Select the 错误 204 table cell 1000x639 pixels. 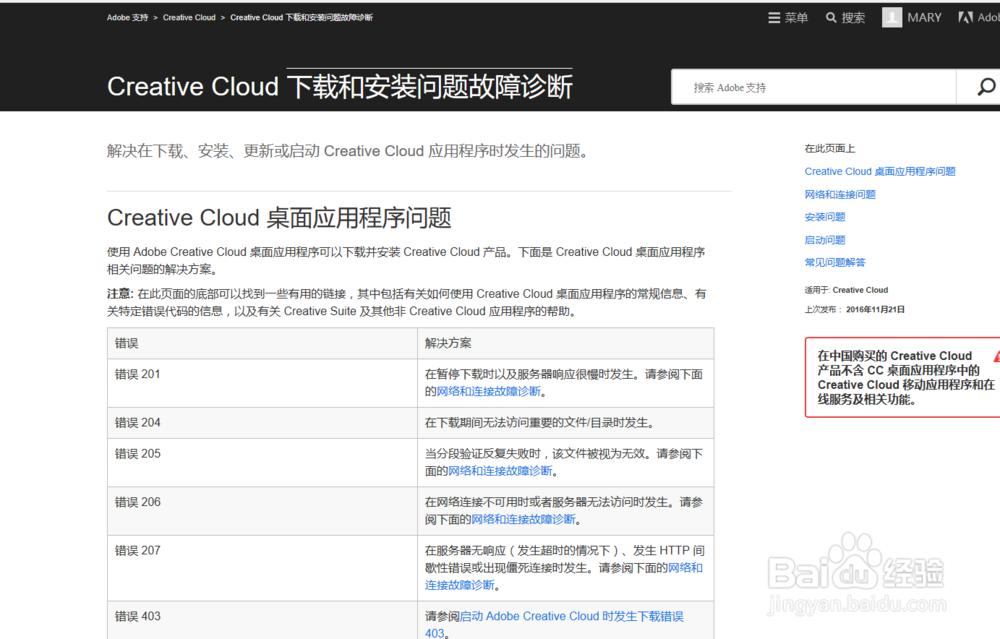click(x=262, y=423)
